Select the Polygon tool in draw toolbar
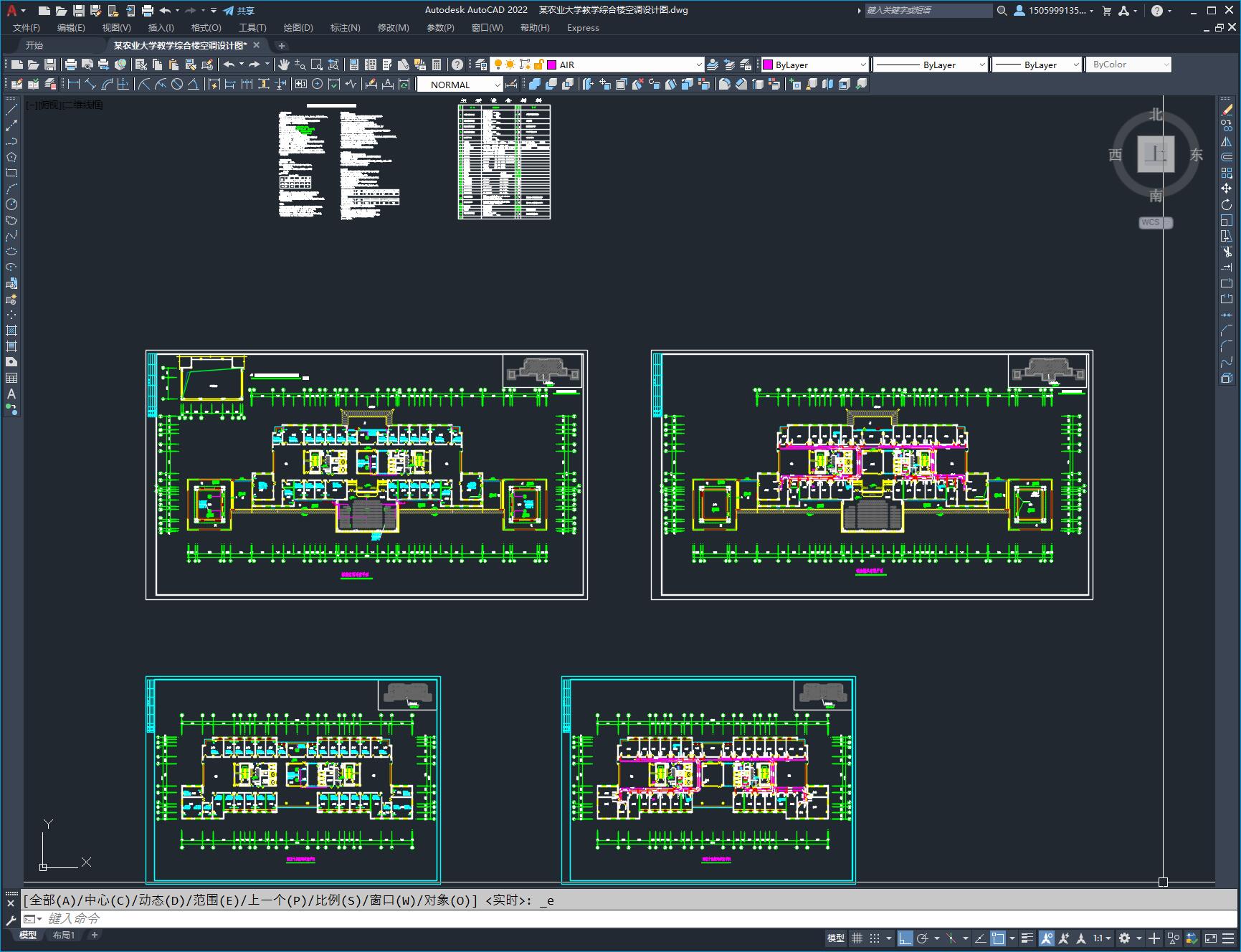 (x=11, y=157)
